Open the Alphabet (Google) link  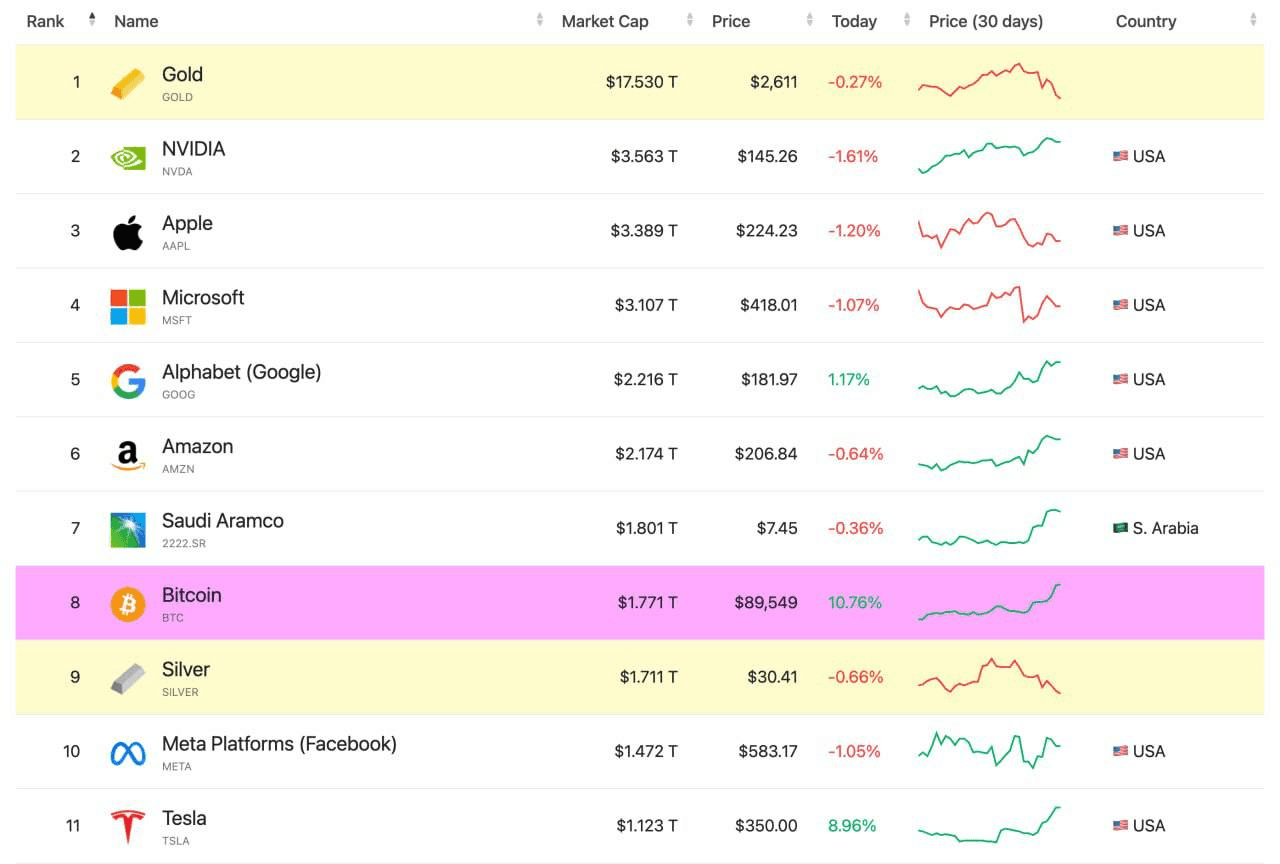click(x=242, y=372)
